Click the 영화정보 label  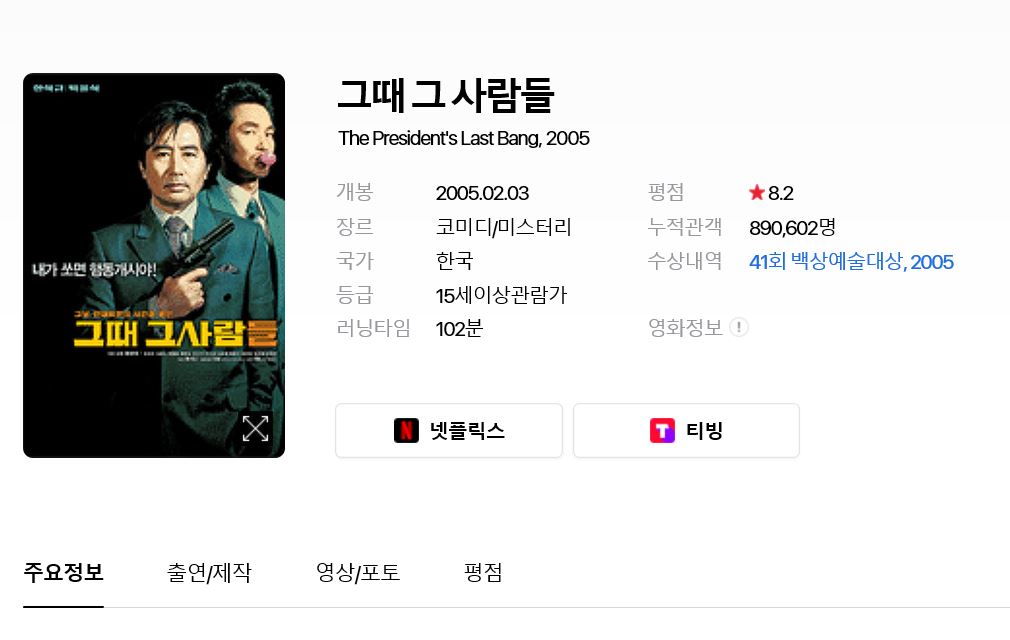pos(685,328)
